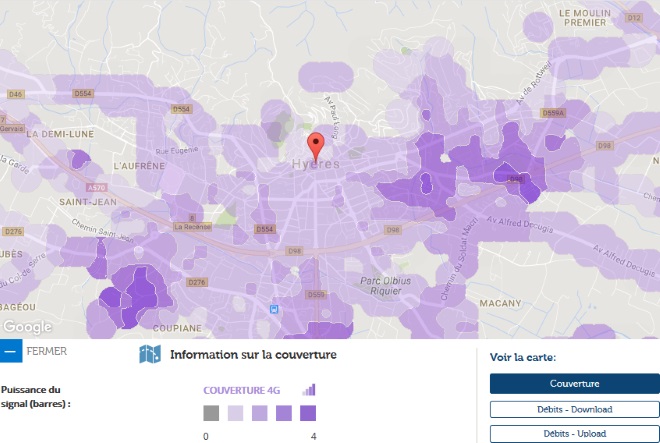
Task: Click the D559A road badge
Action: coord(553,113)
